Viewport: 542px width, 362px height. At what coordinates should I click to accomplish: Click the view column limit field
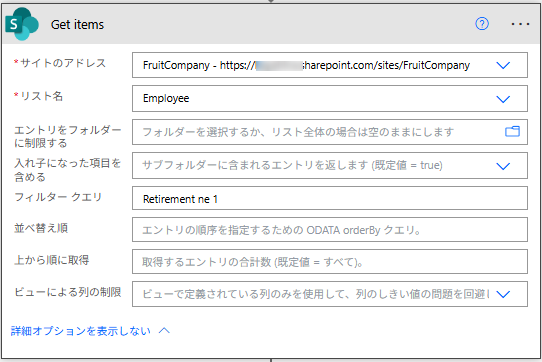click(x=330, y=294)
